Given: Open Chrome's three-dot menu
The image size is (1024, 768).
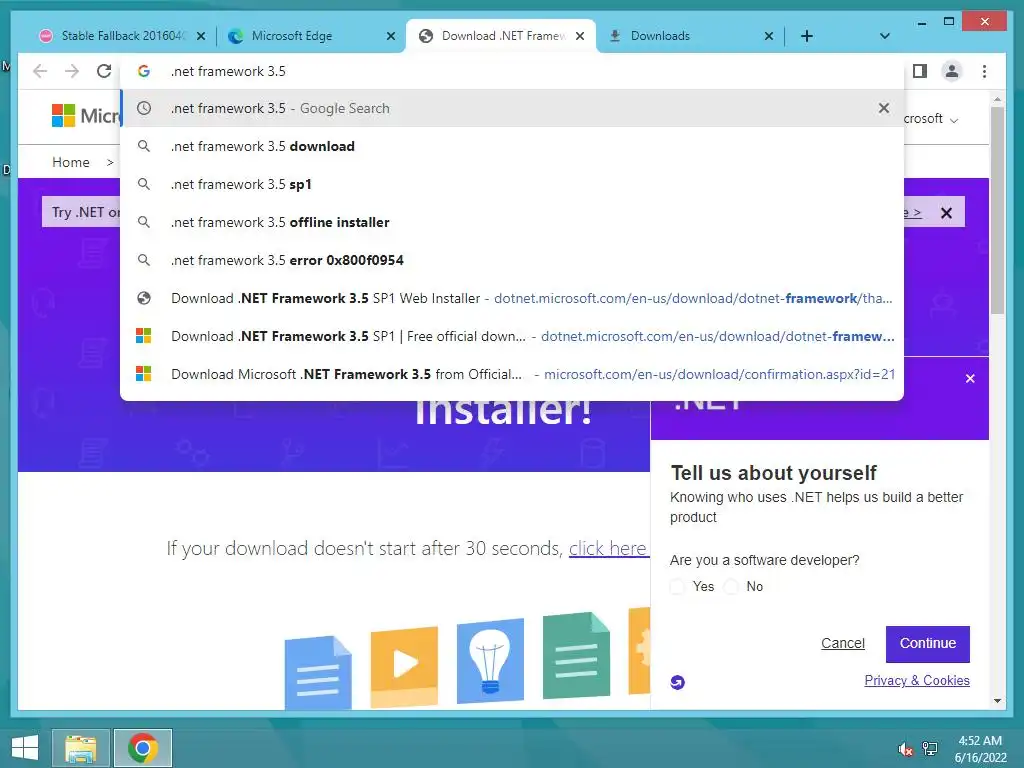Looking at the screenshot, I should click(x=984, y=71).
